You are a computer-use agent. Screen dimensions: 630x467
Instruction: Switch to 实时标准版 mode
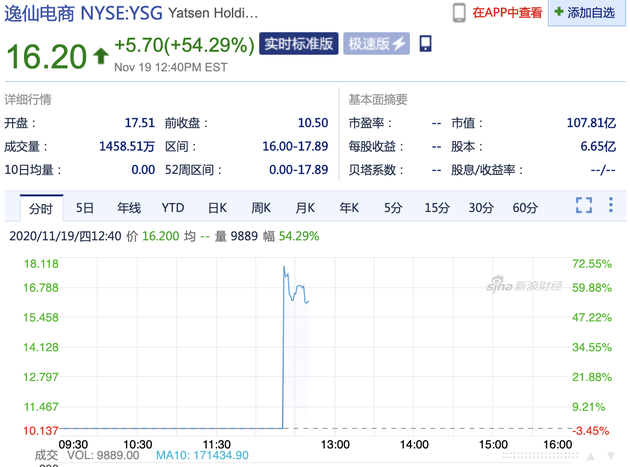(299, 43)
